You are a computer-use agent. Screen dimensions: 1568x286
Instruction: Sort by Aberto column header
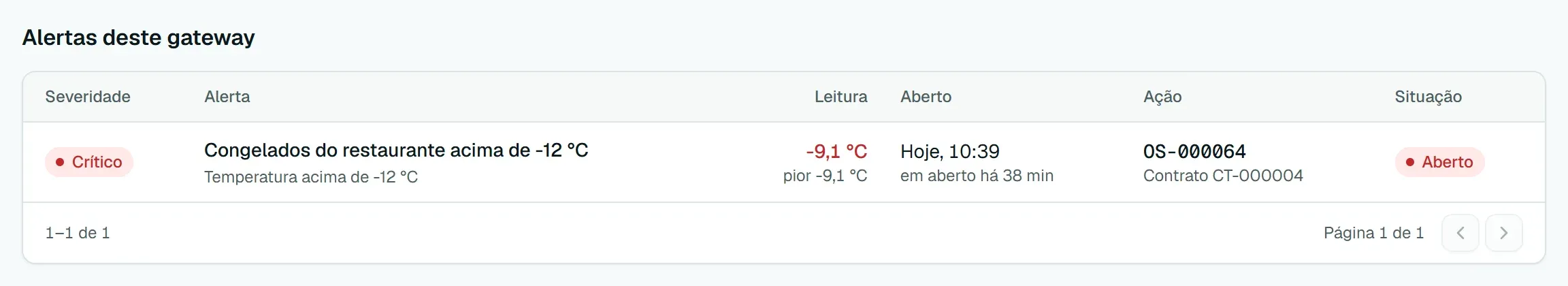click(926, 97)
